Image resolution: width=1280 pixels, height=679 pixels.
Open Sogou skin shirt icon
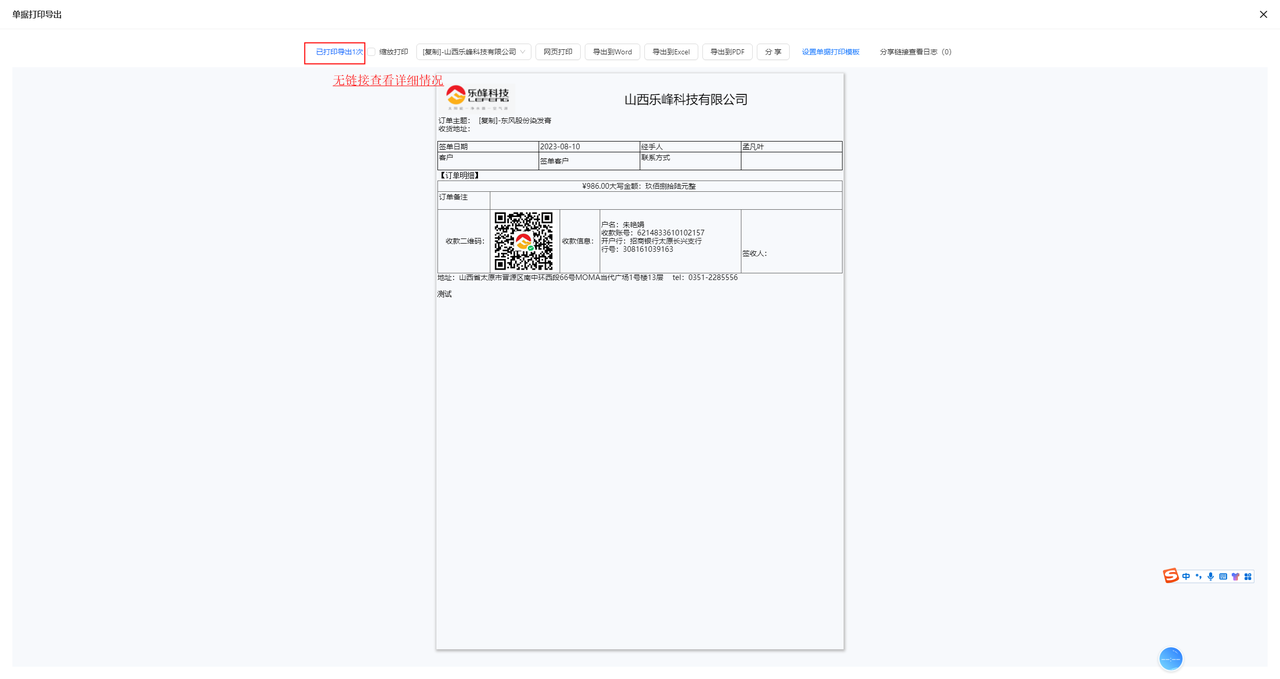[x=1235, y=577]
